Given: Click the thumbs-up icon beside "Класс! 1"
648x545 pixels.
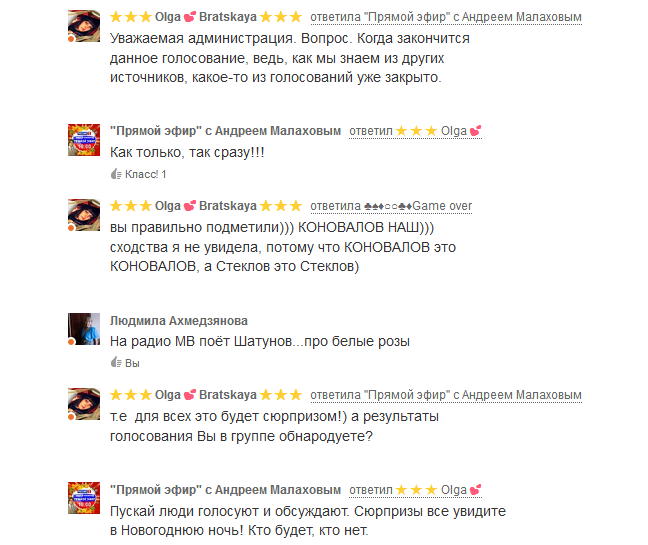Looking at the screenshot, I should tap(116, 174).
